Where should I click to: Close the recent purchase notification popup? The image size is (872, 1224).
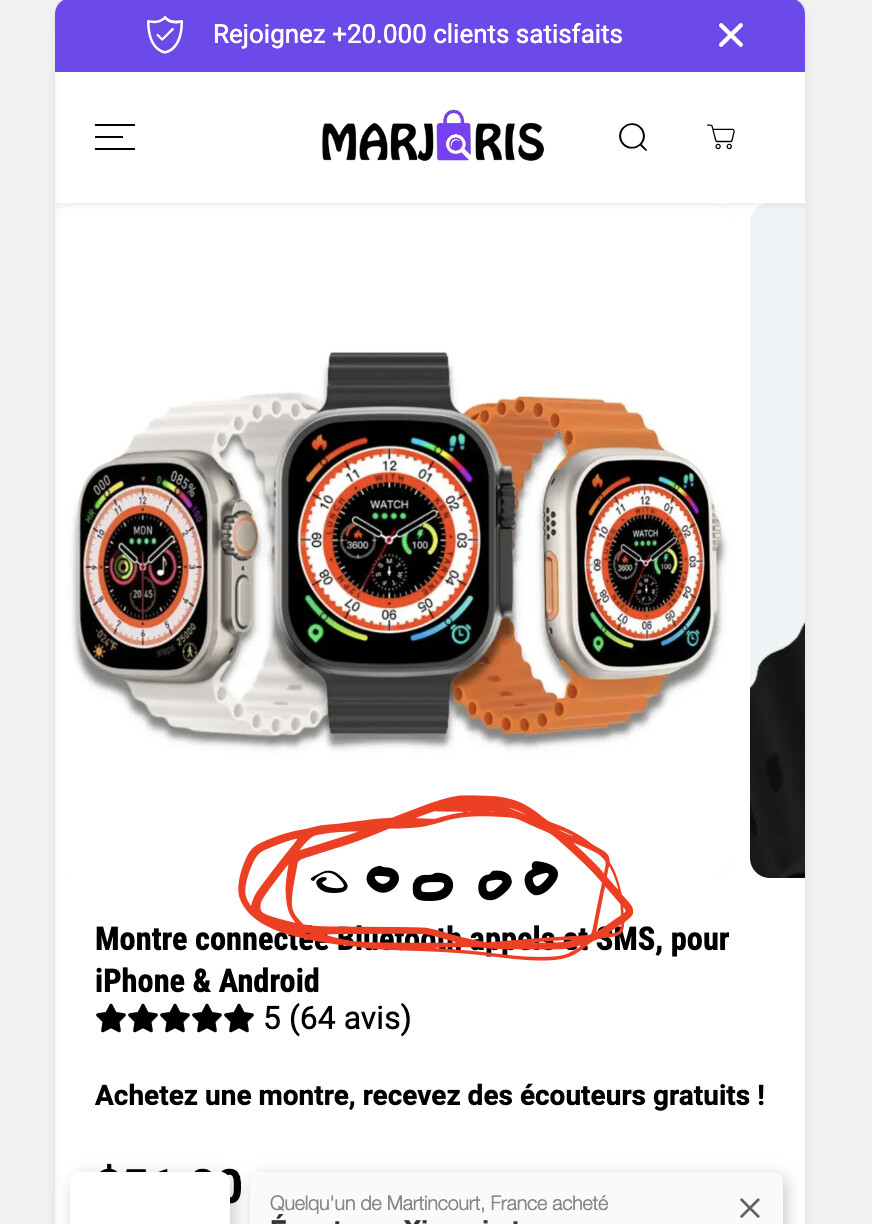click(x=749, y=1207)
